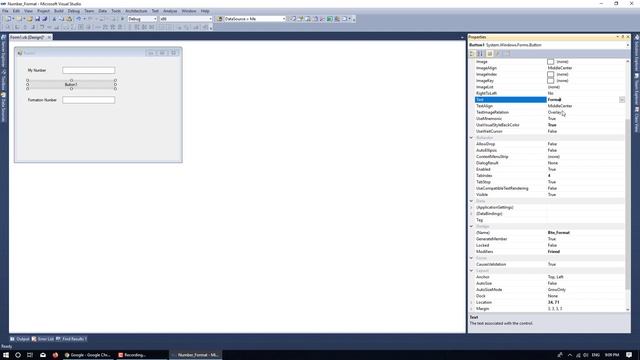Switch to Google Chrome taskbar item

point(88,355)
